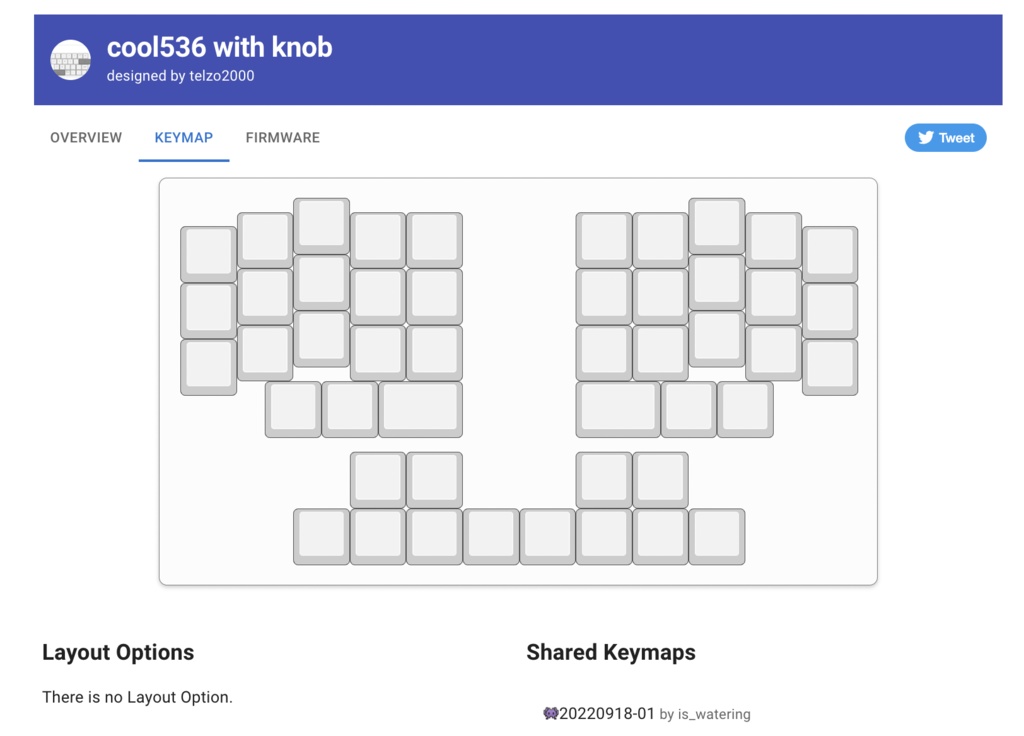Select right key of the lower-right two-key pair

point(660,478)
